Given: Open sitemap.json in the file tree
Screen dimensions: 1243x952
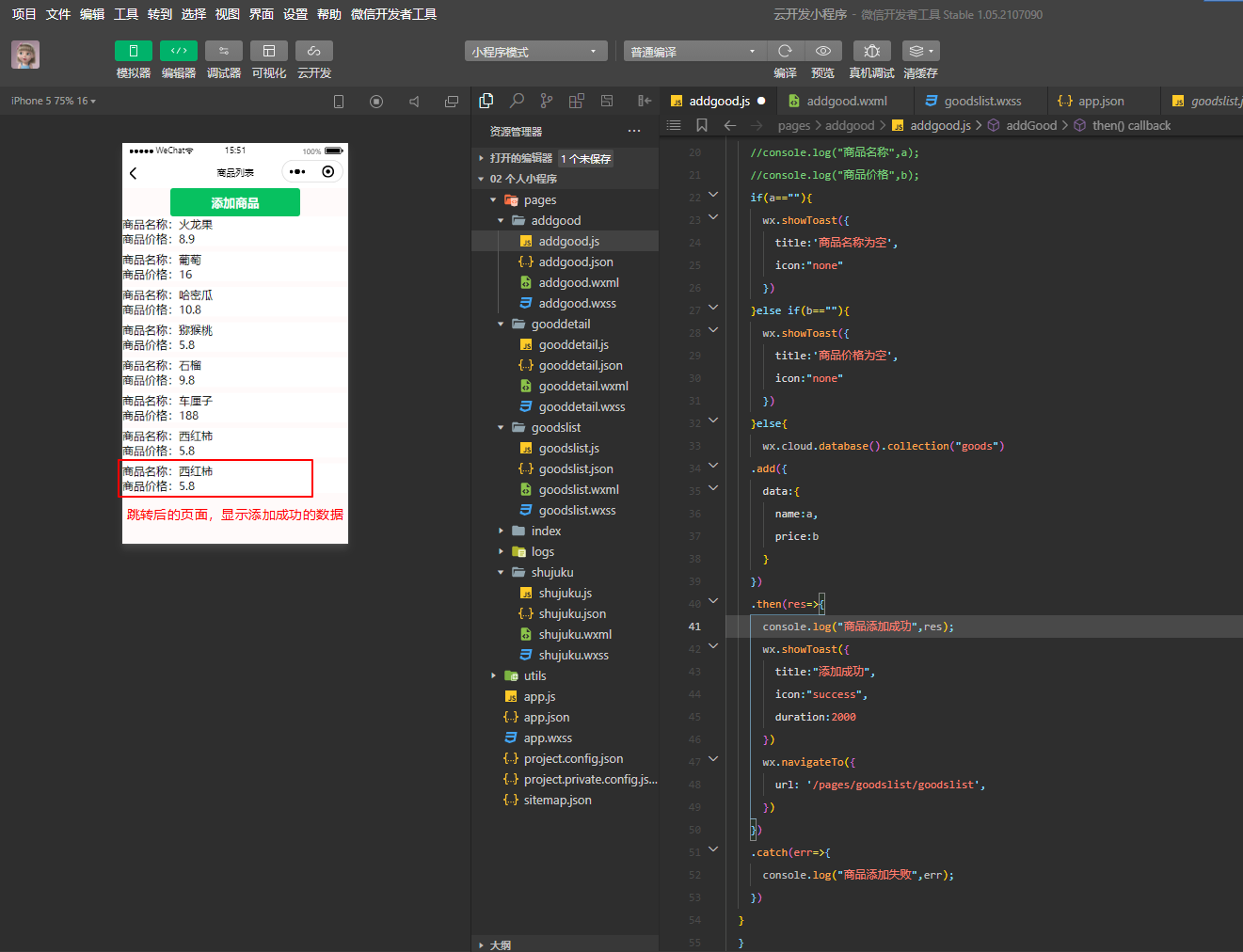Looking at the screenshot, I should click(557, 801).
